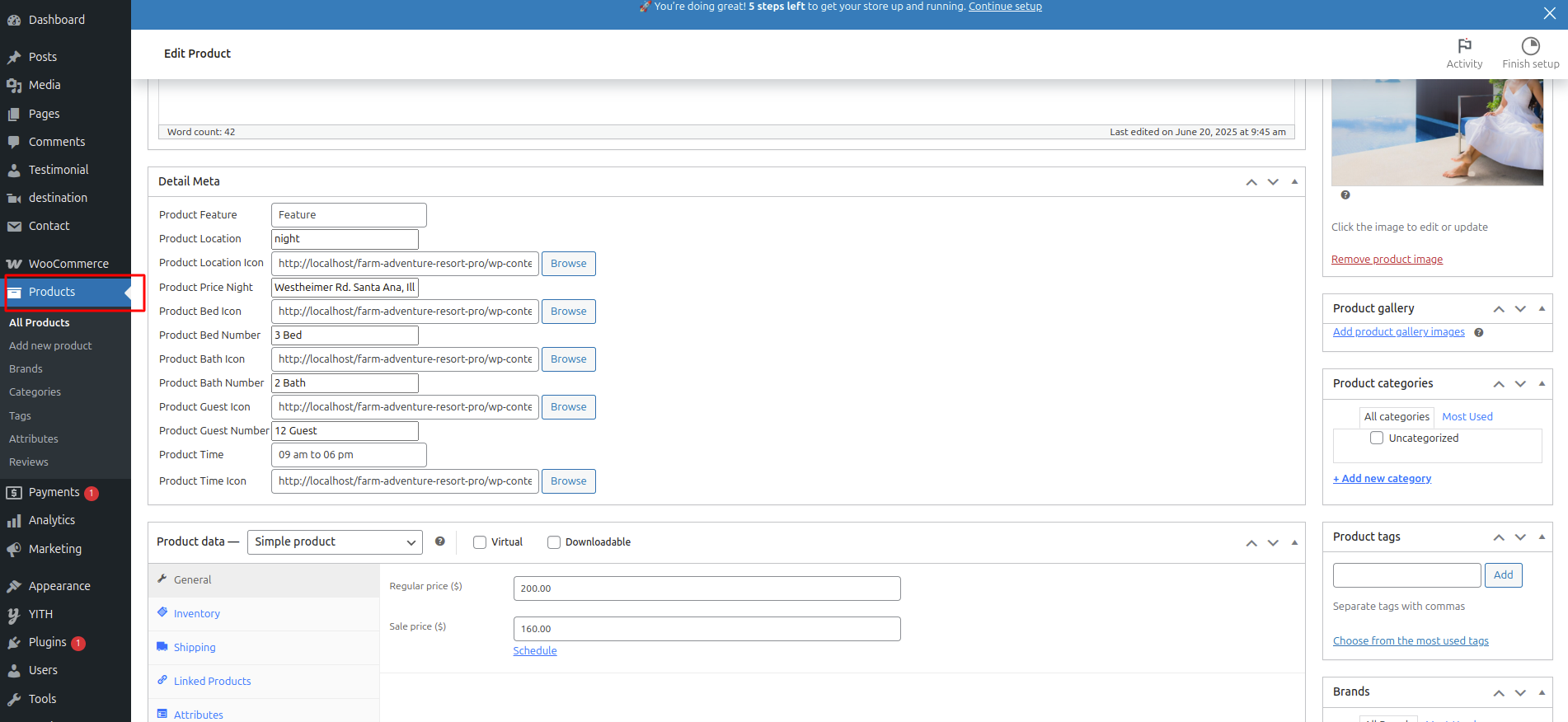Dismiss the store setup banner
The image size is (1568, 722).
1550,13
